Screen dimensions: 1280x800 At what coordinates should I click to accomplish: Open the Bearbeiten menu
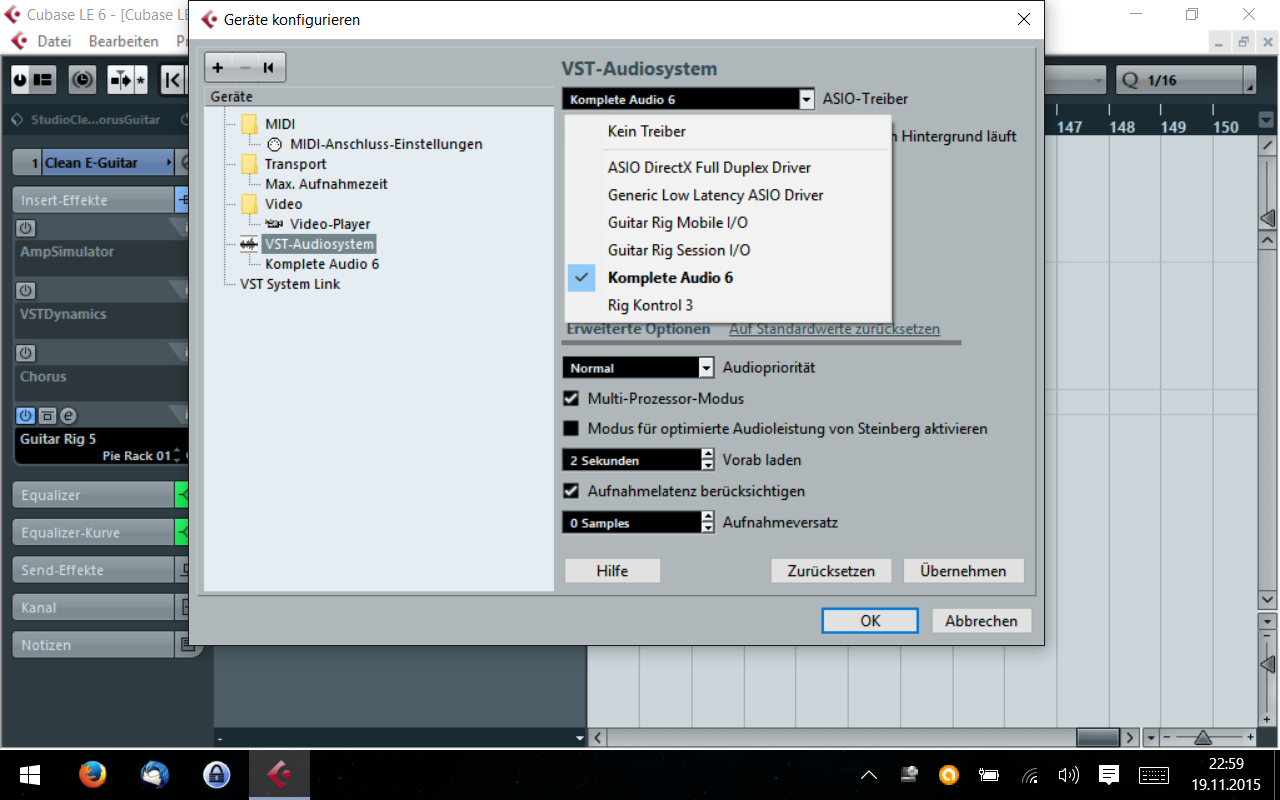[124, 41]
